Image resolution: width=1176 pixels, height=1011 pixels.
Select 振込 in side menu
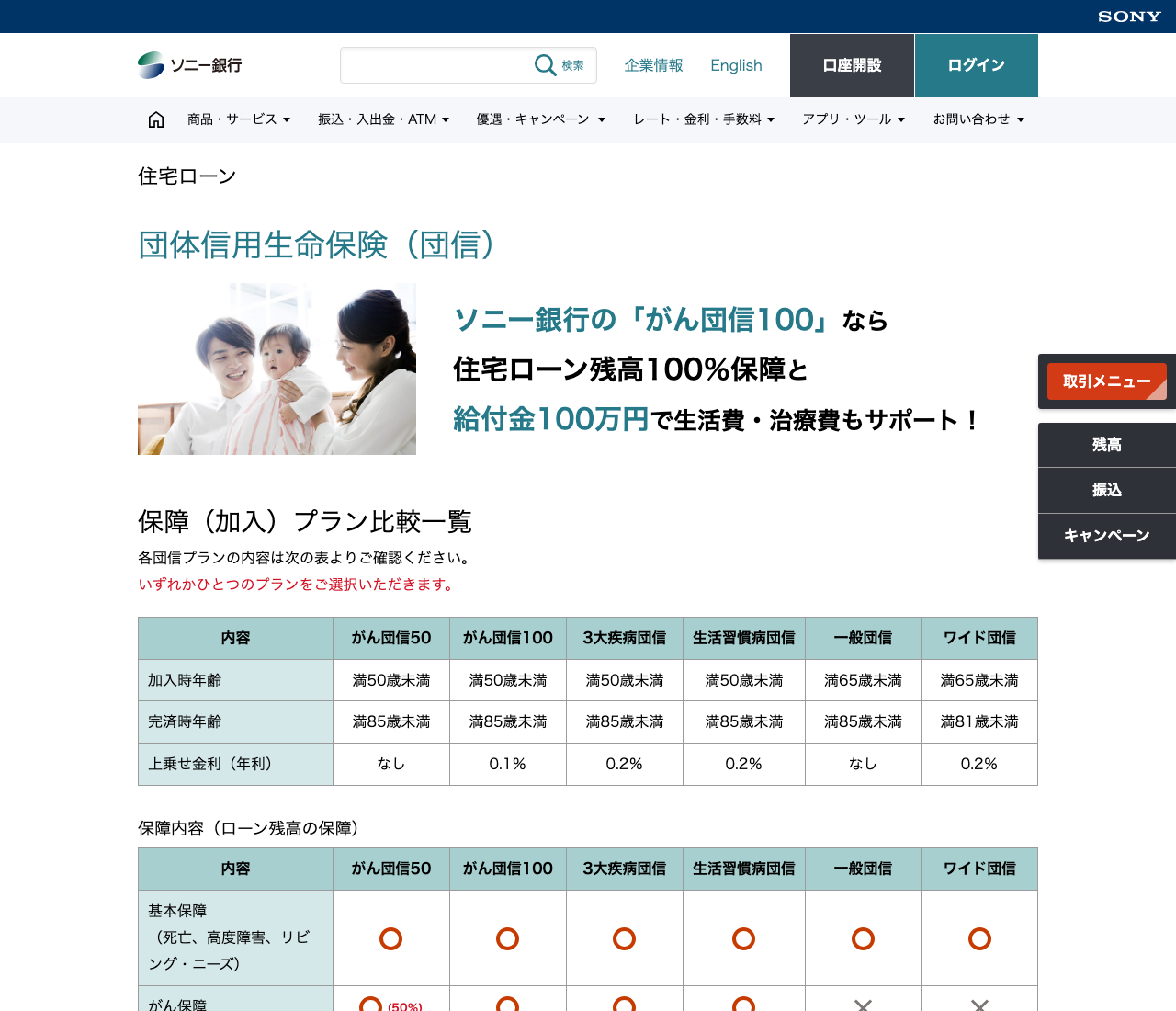coord(1107,490)
